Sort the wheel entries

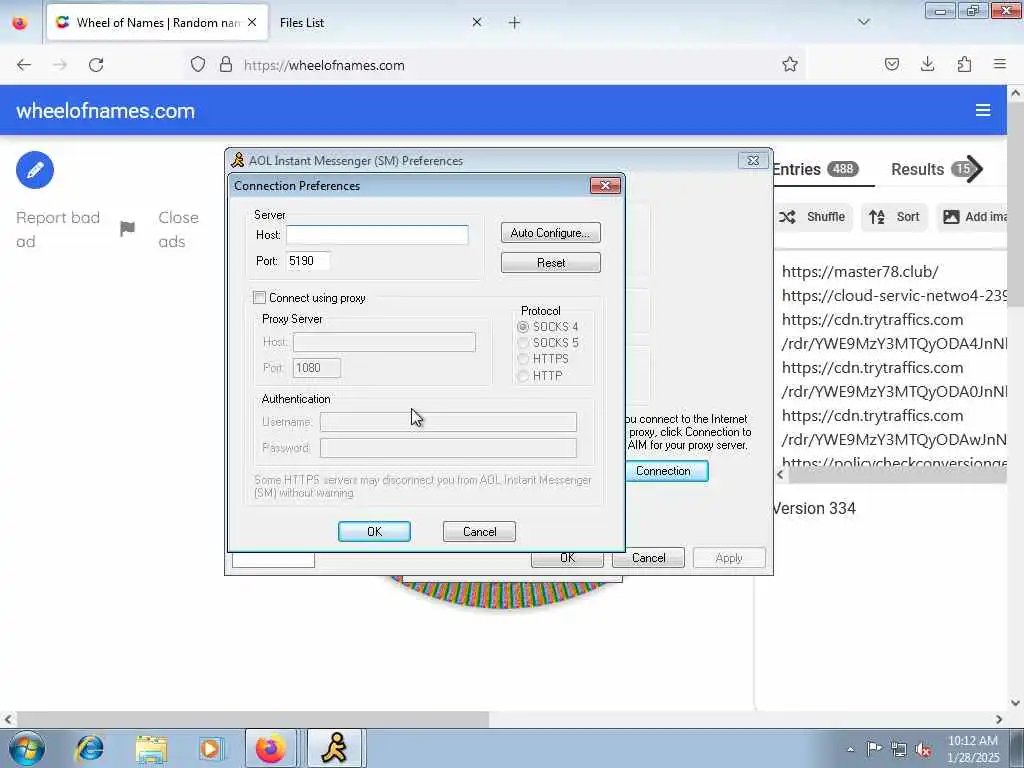click(x=894, y=217)
